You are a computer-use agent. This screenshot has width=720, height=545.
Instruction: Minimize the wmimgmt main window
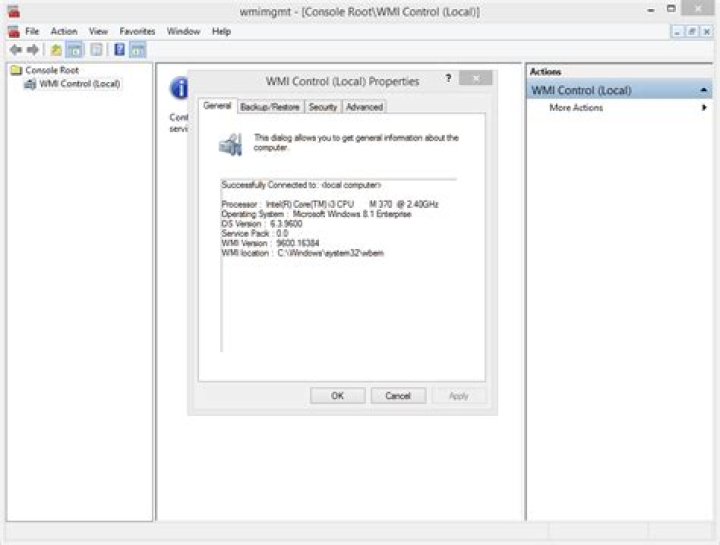(651, 10)
